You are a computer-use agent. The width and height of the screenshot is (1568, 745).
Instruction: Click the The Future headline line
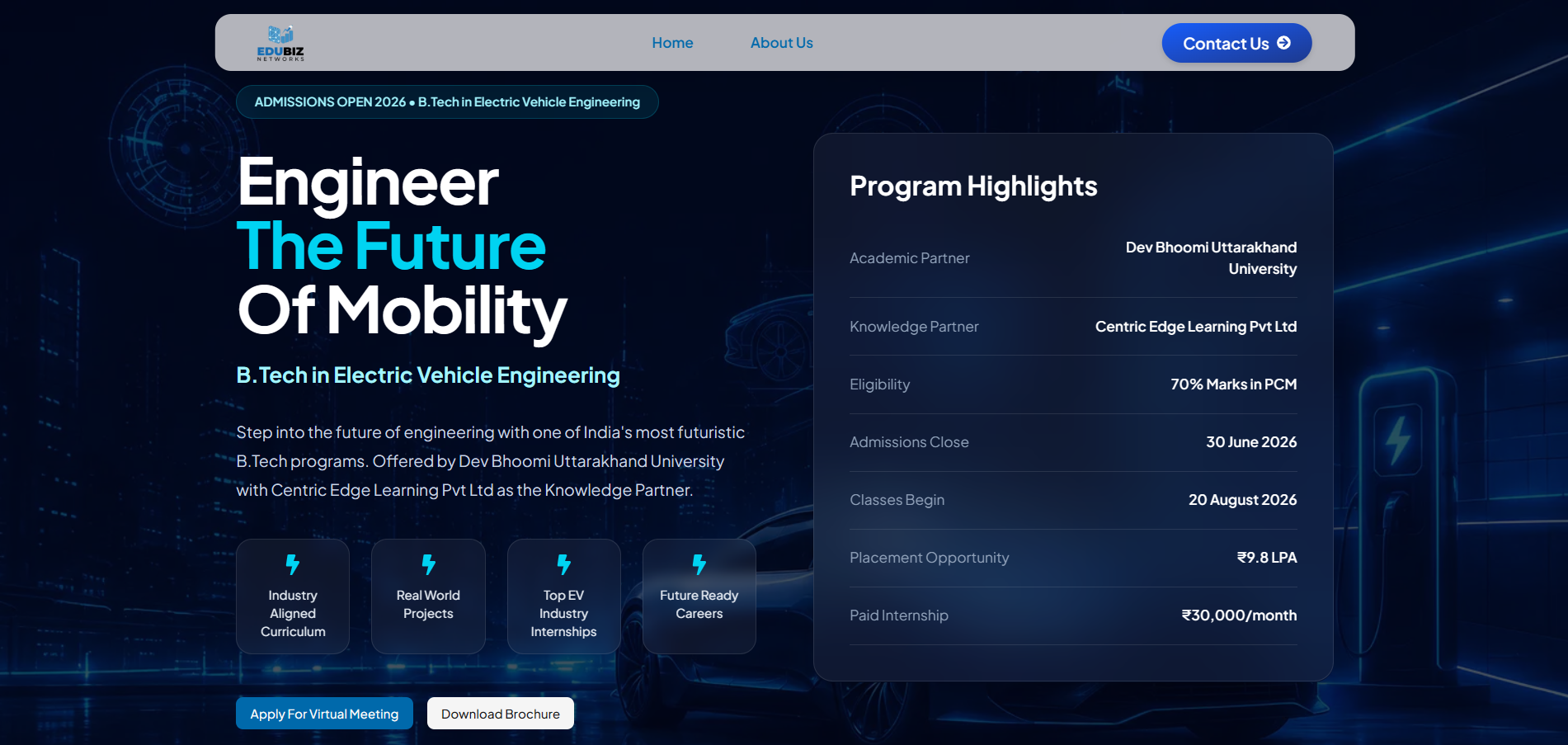point(391,246)
